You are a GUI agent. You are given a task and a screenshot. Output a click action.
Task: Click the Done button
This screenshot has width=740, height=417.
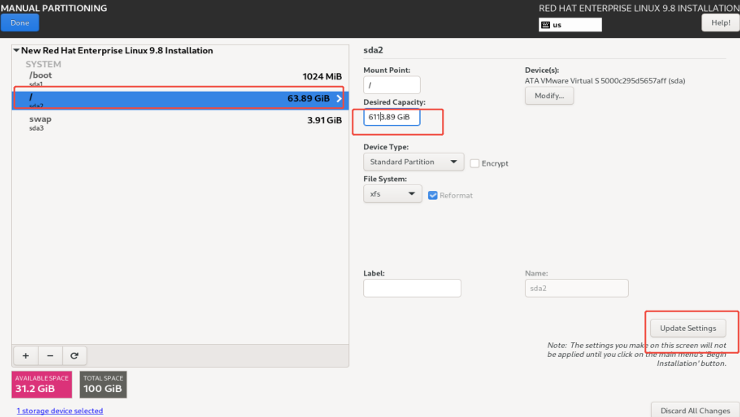coord(20,23)
